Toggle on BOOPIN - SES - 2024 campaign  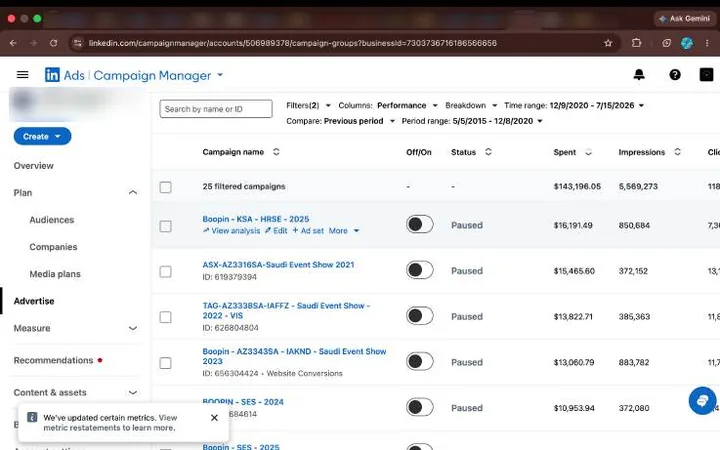point(419,407)
